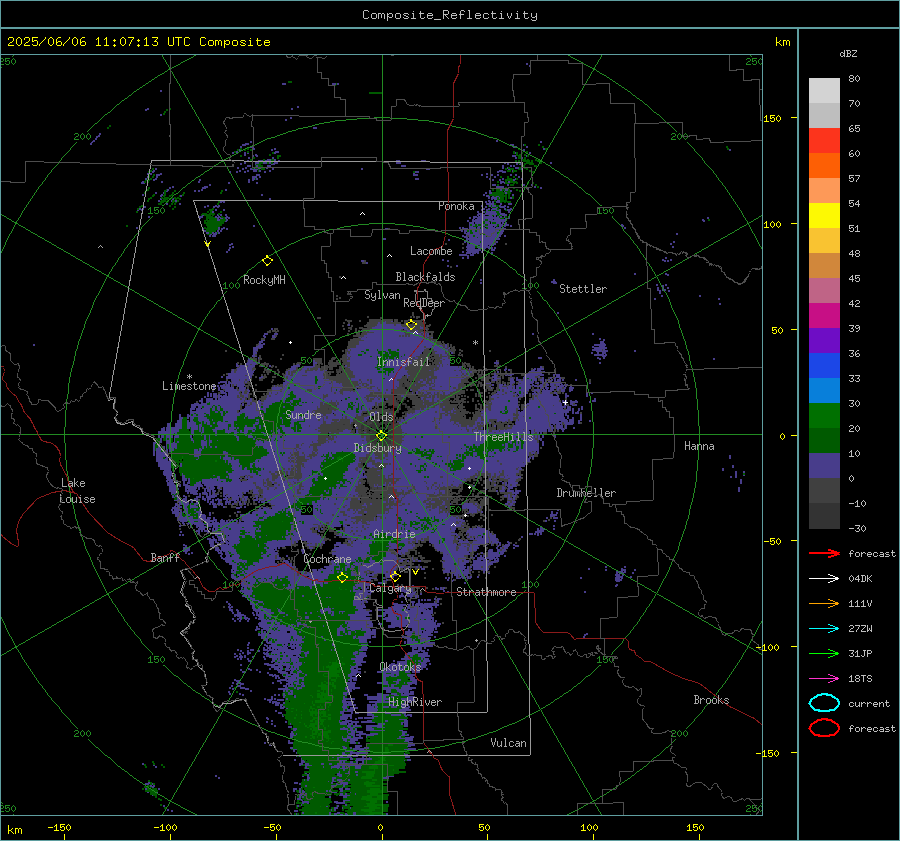Image resolution: width=900 pixels, height=841 pixels.
Task: Click the yellow diamond marker below RedDeer
Action: coord(411,325)
